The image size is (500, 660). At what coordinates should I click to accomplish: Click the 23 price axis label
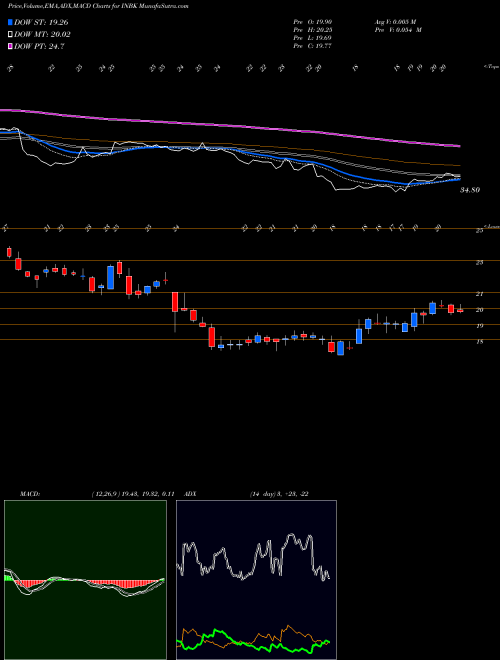click(479, 262)
